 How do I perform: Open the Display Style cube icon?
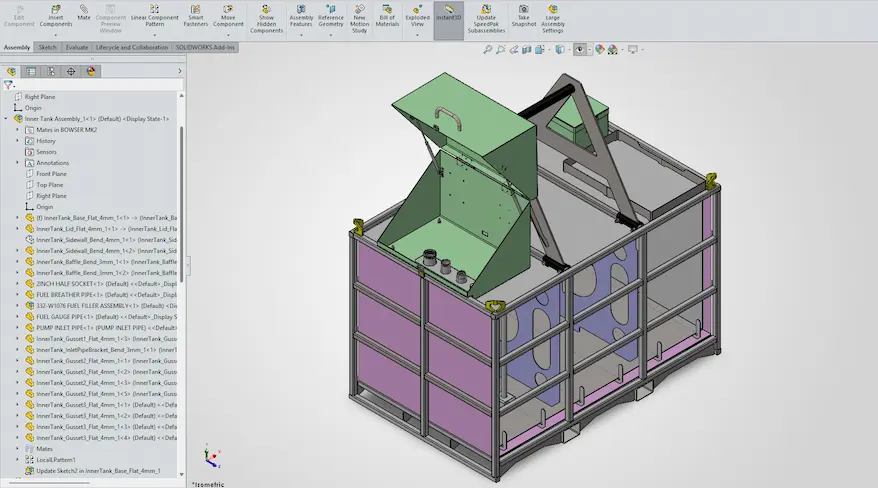[x=560, y=50]
